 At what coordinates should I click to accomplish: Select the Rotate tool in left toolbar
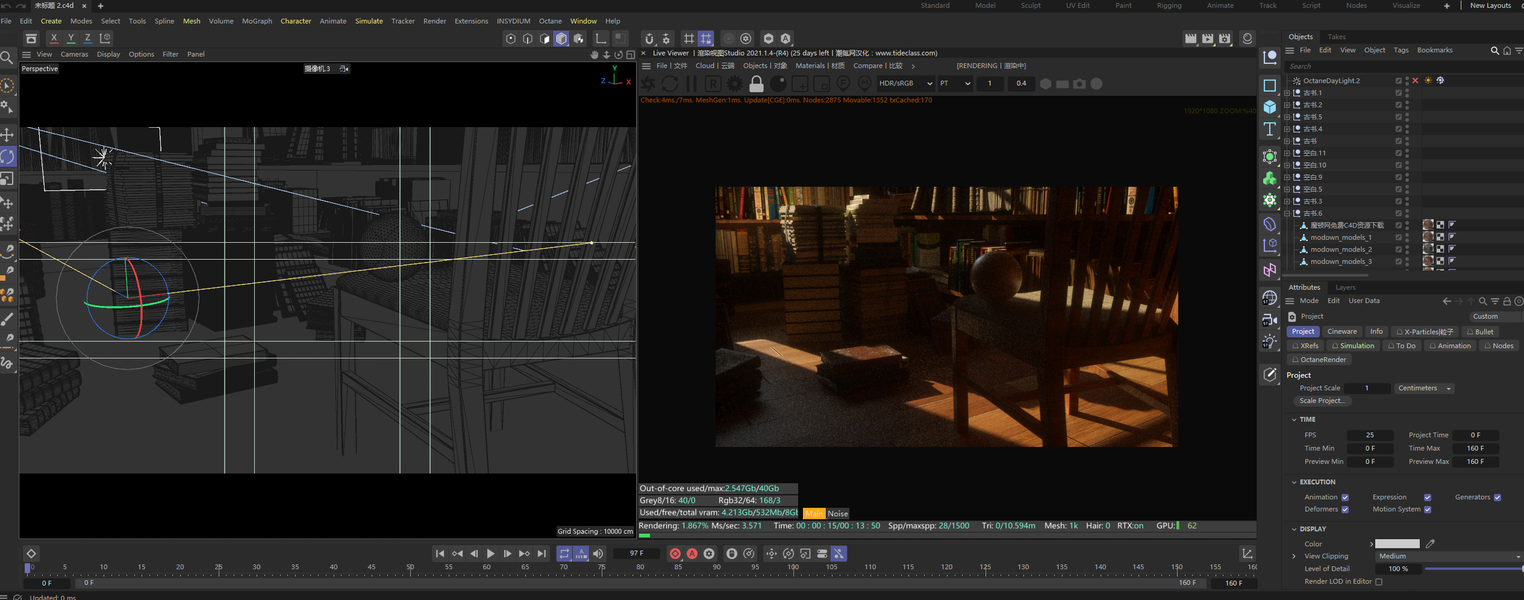pos(7,156)
